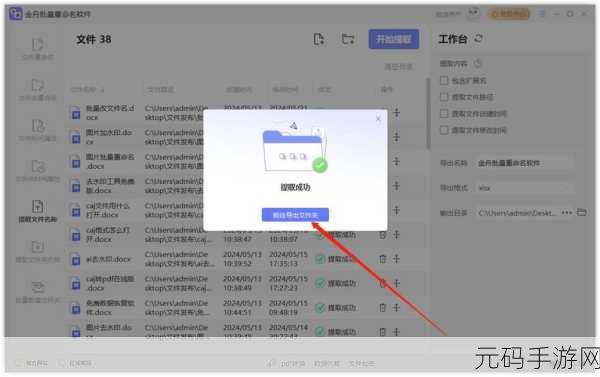
Task: Click move icon for ai去水印.docx row
Action: pyautogui.click(x=396, y=259)
